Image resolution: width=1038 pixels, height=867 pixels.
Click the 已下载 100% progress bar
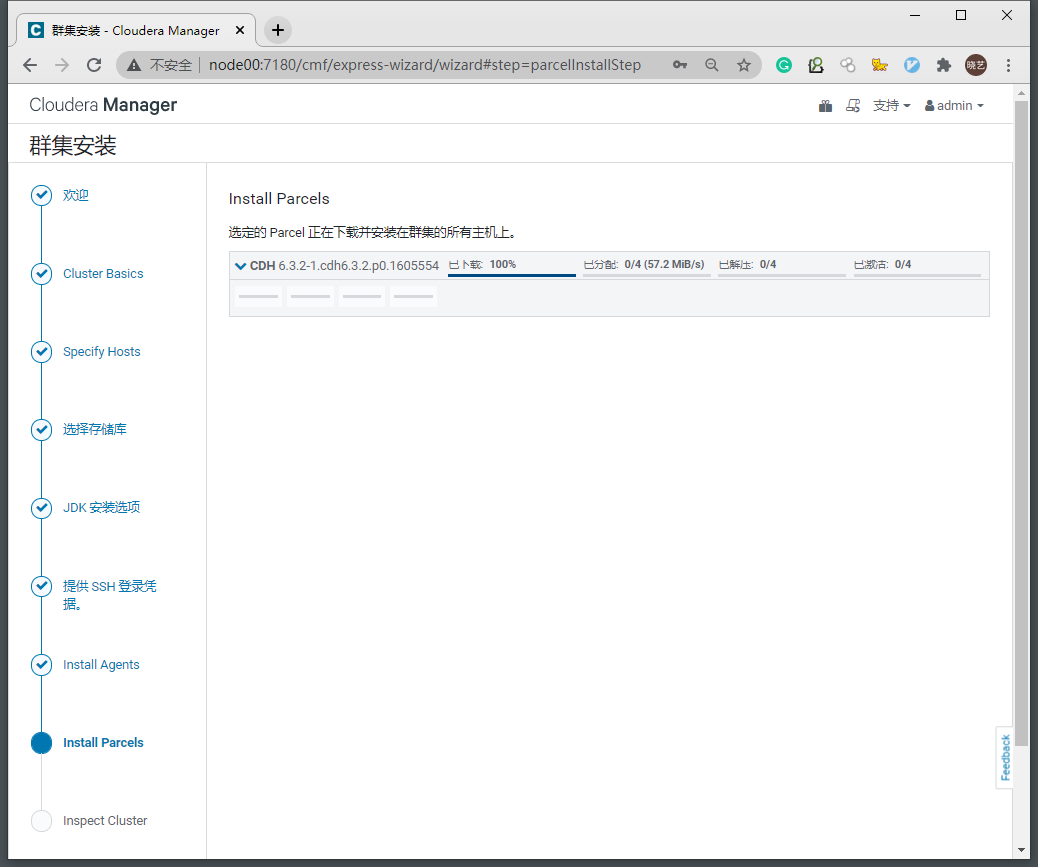(x=512, y=275)
